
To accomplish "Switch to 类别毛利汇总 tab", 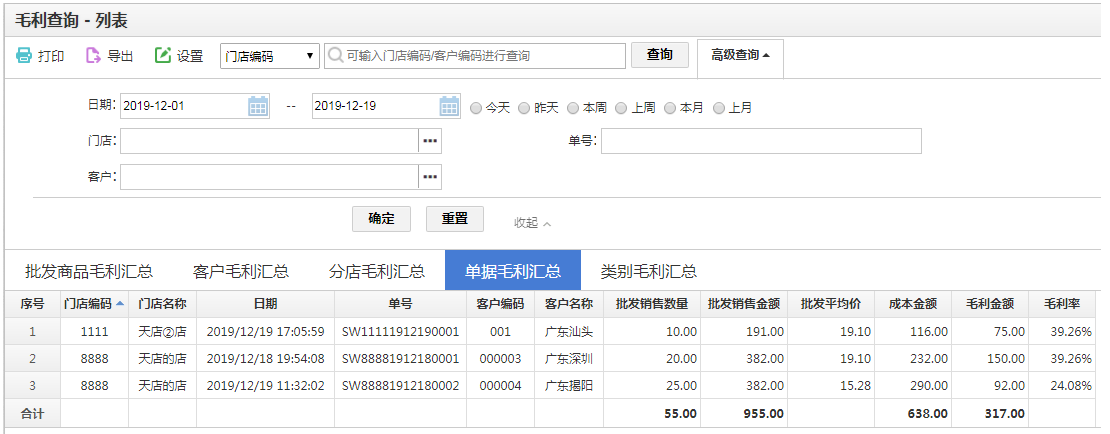I will coord(648,270).
